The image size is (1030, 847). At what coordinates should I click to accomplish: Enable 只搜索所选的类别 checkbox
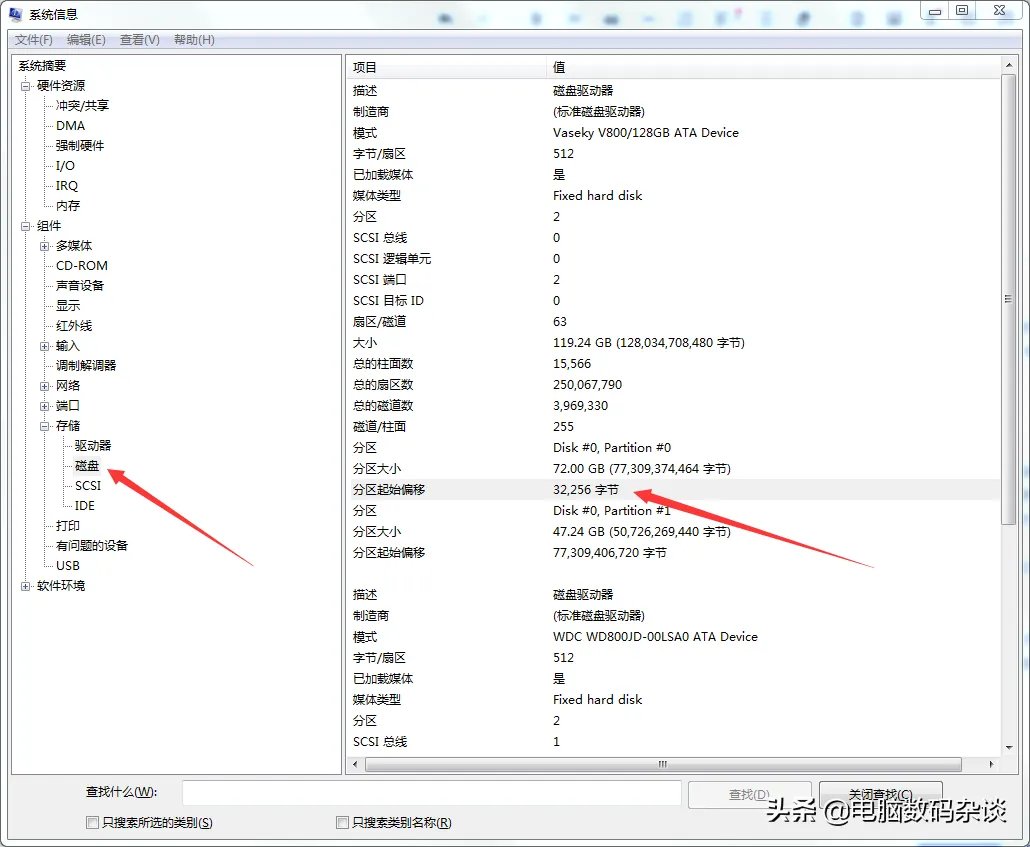tap(92, 822)
